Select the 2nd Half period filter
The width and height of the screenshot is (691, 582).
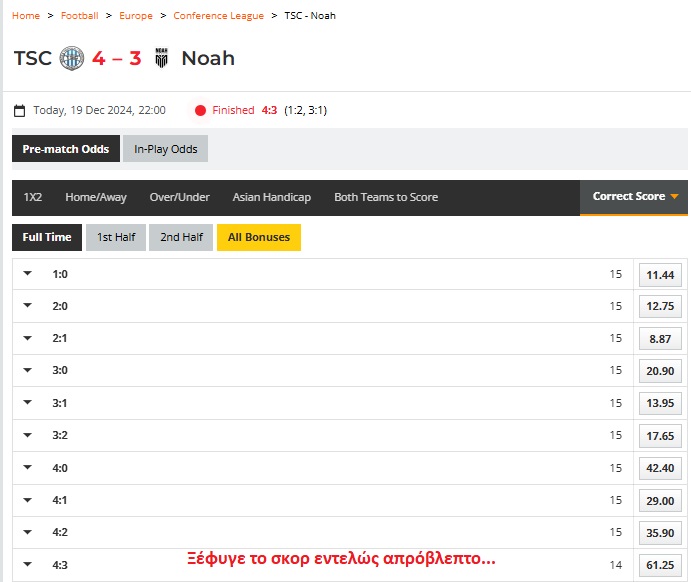coord(181,237)
